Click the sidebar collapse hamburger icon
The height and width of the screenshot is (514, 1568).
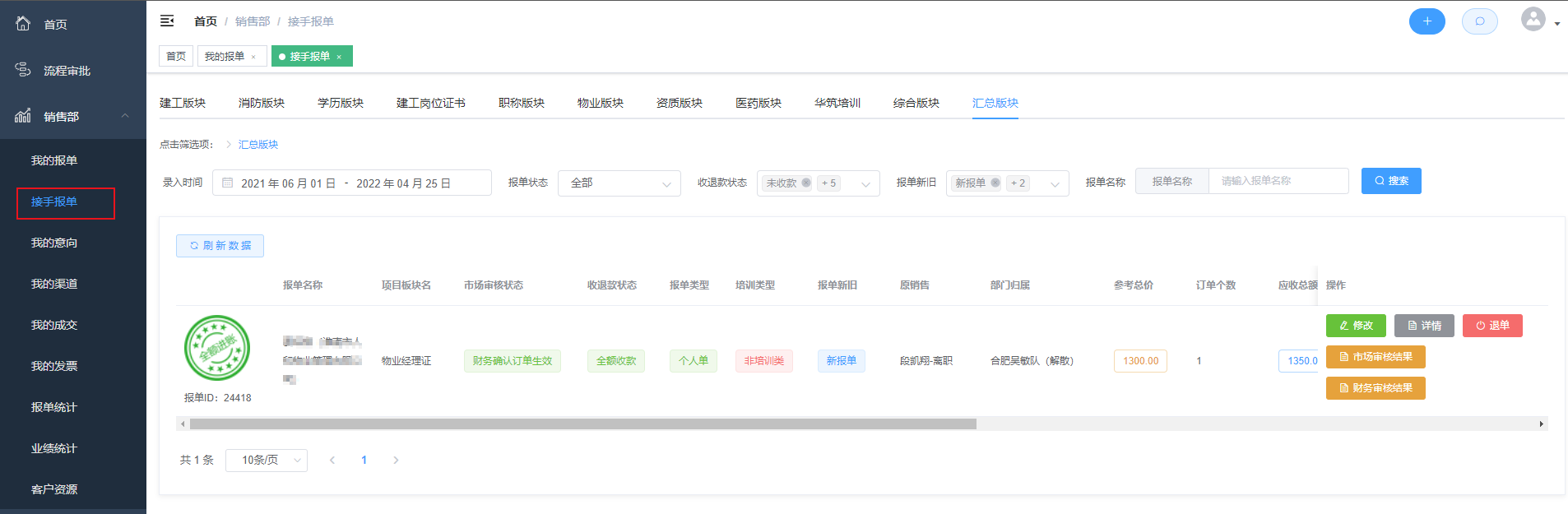[167, 21]
